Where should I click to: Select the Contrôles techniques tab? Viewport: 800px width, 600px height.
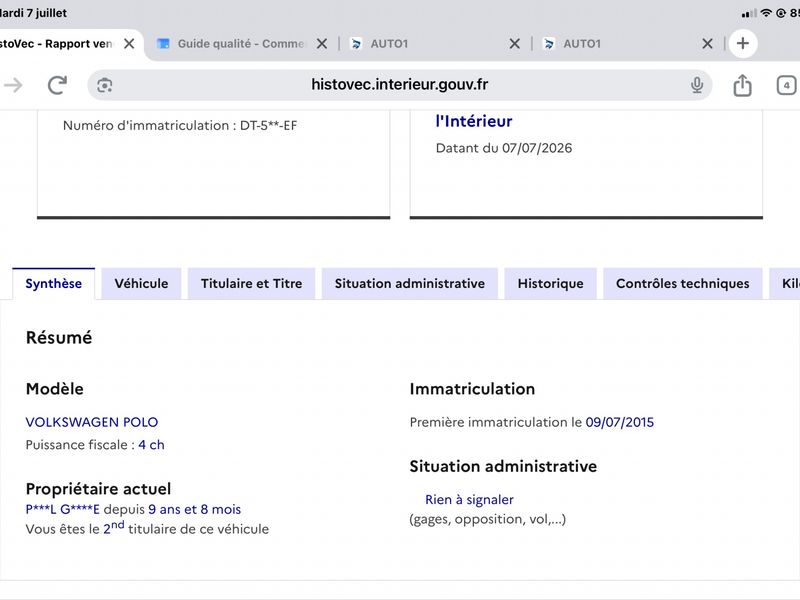click(x=683, y=283)
